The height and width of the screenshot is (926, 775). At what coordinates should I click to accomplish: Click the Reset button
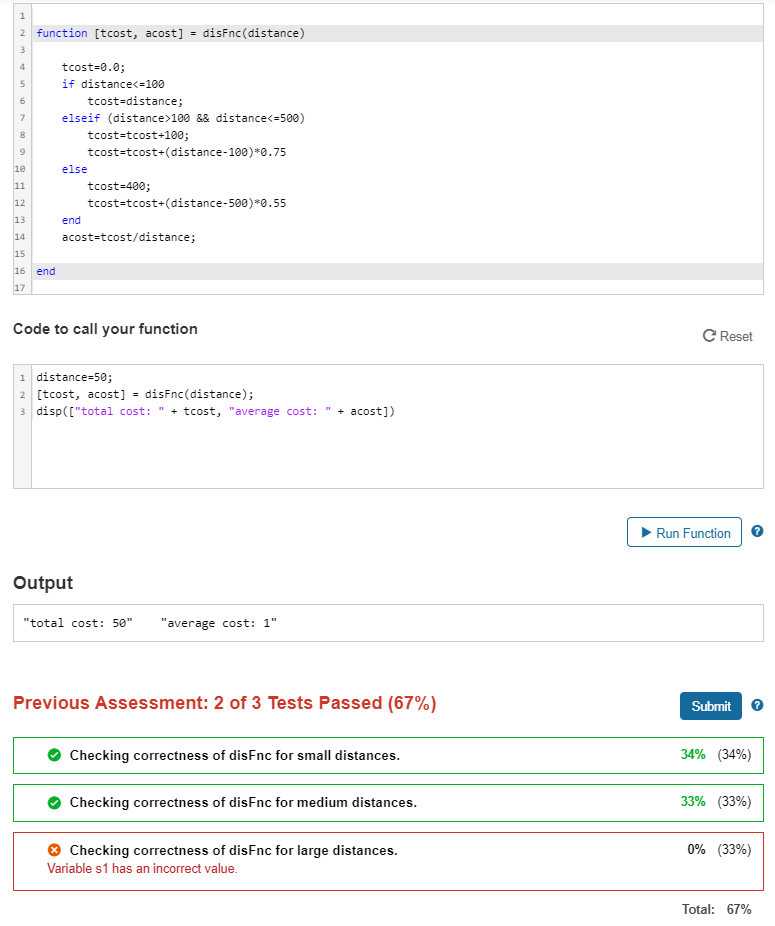(x=727, y=336)
